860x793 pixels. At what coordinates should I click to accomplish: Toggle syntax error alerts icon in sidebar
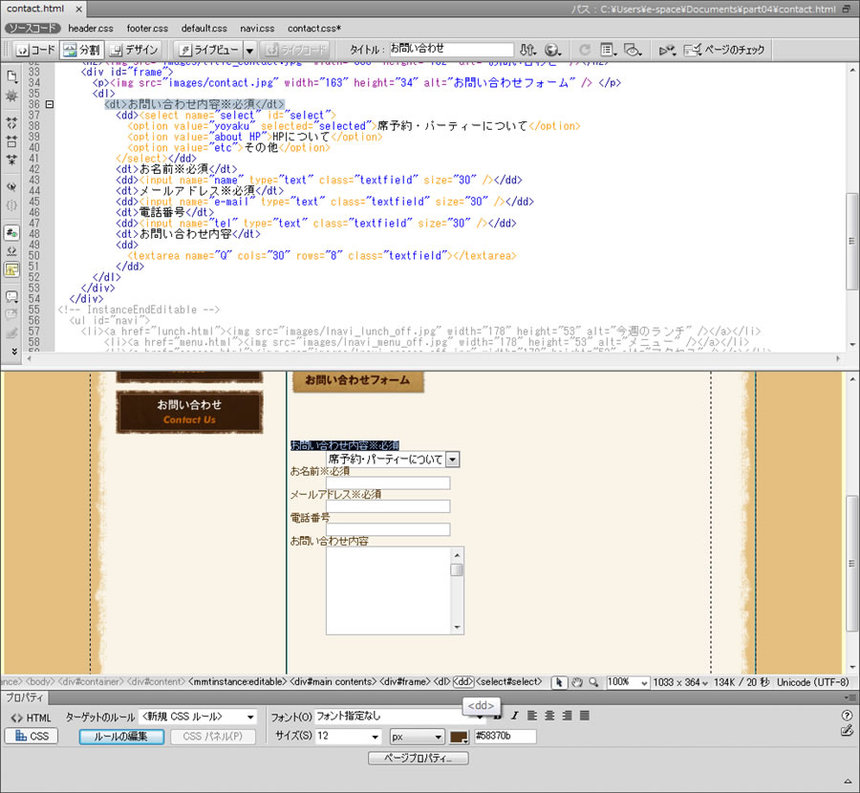pos(11,270)
